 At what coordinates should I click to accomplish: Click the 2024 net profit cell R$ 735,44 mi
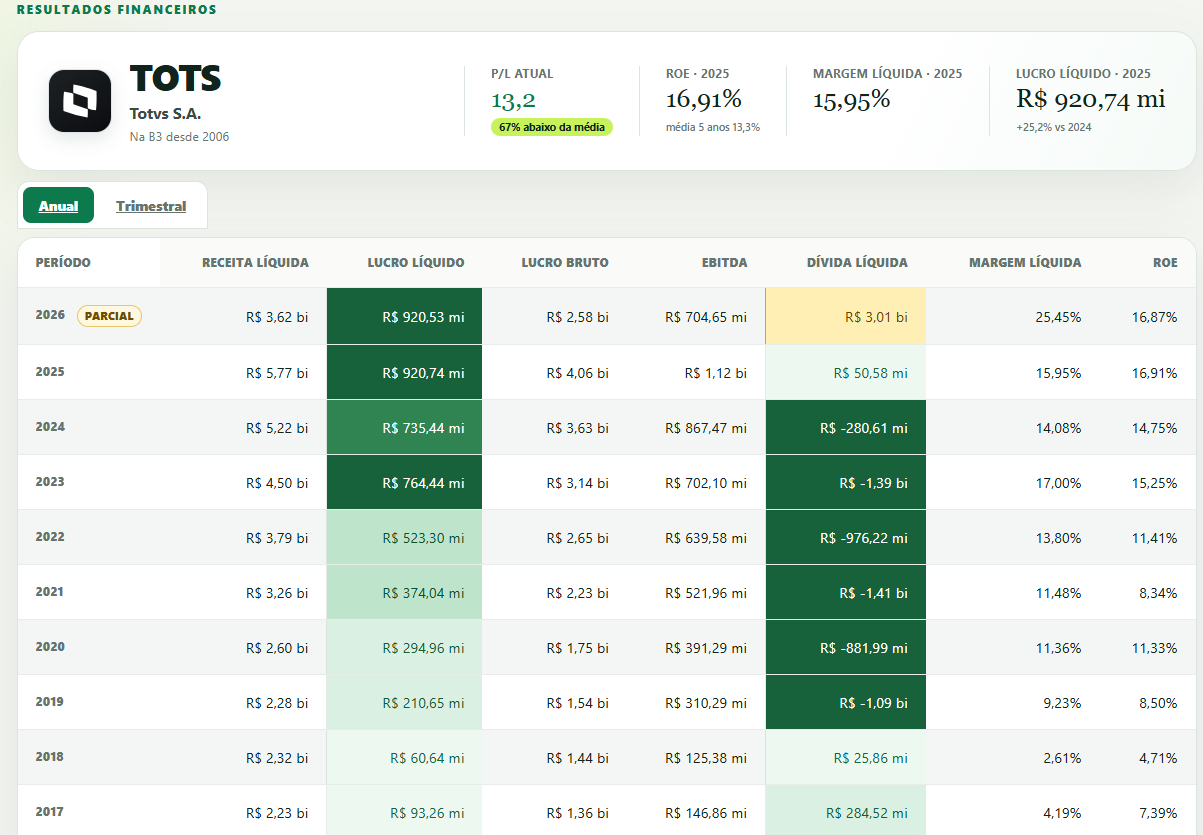click(404, 427)
